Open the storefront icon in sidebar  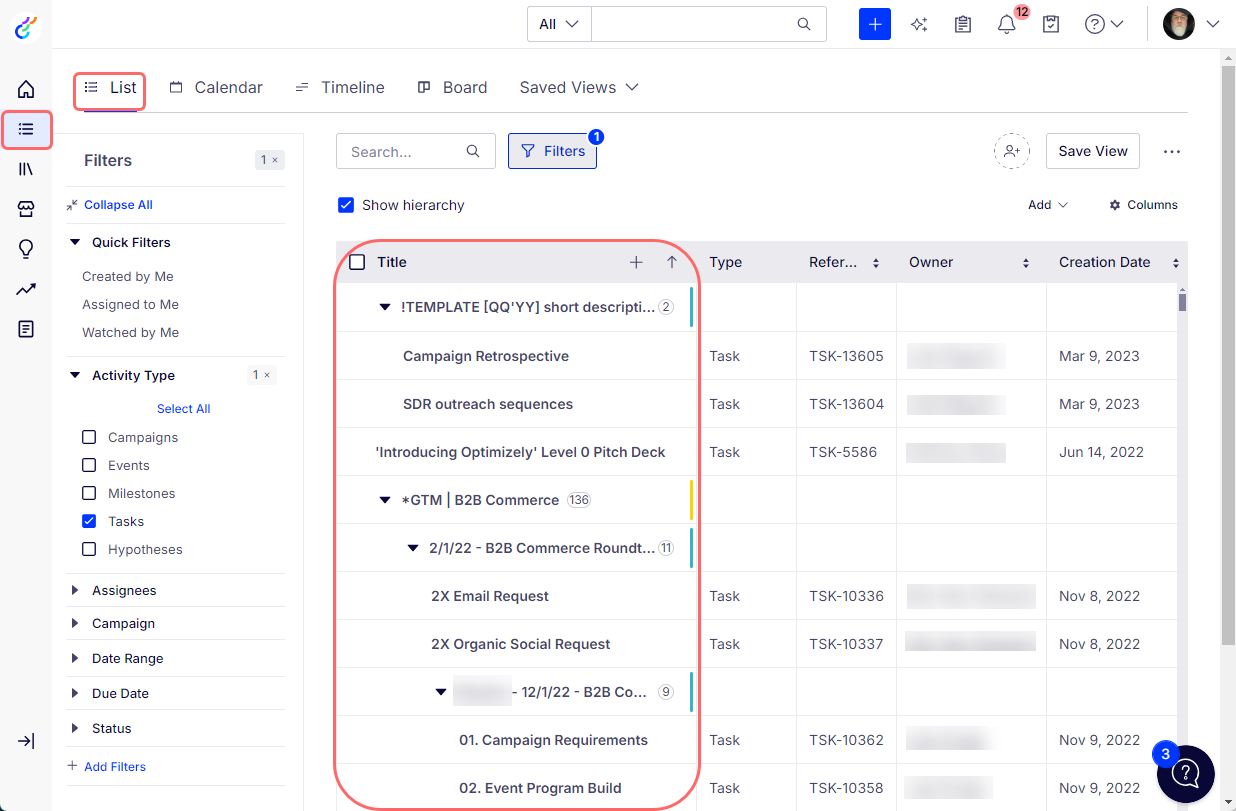[x=26, y=209]
